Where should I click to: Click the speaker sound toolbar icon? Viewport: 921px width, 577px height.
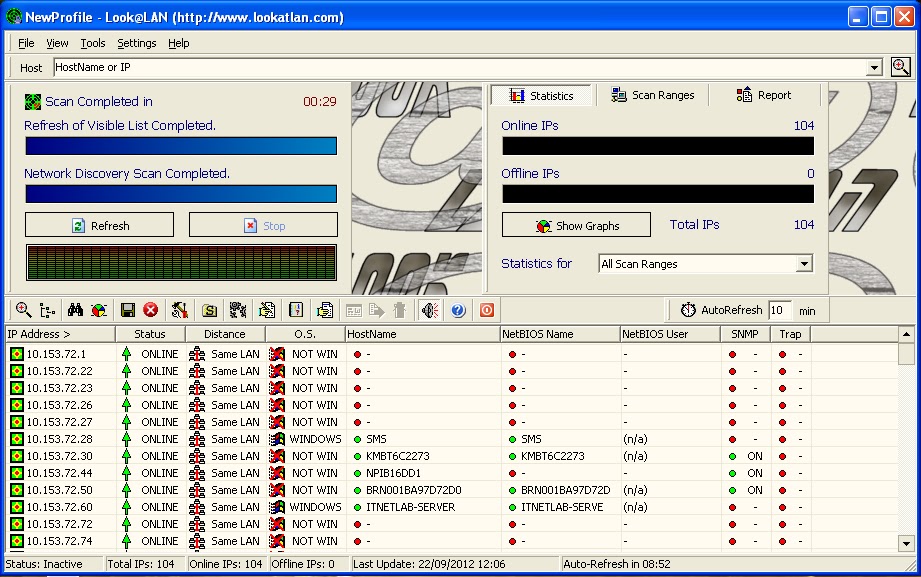click(x=429, y=311)
